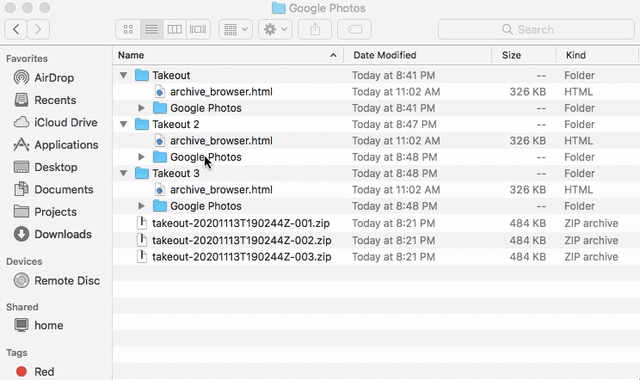Sort by Date Modified column

click(x=384, y=55)
